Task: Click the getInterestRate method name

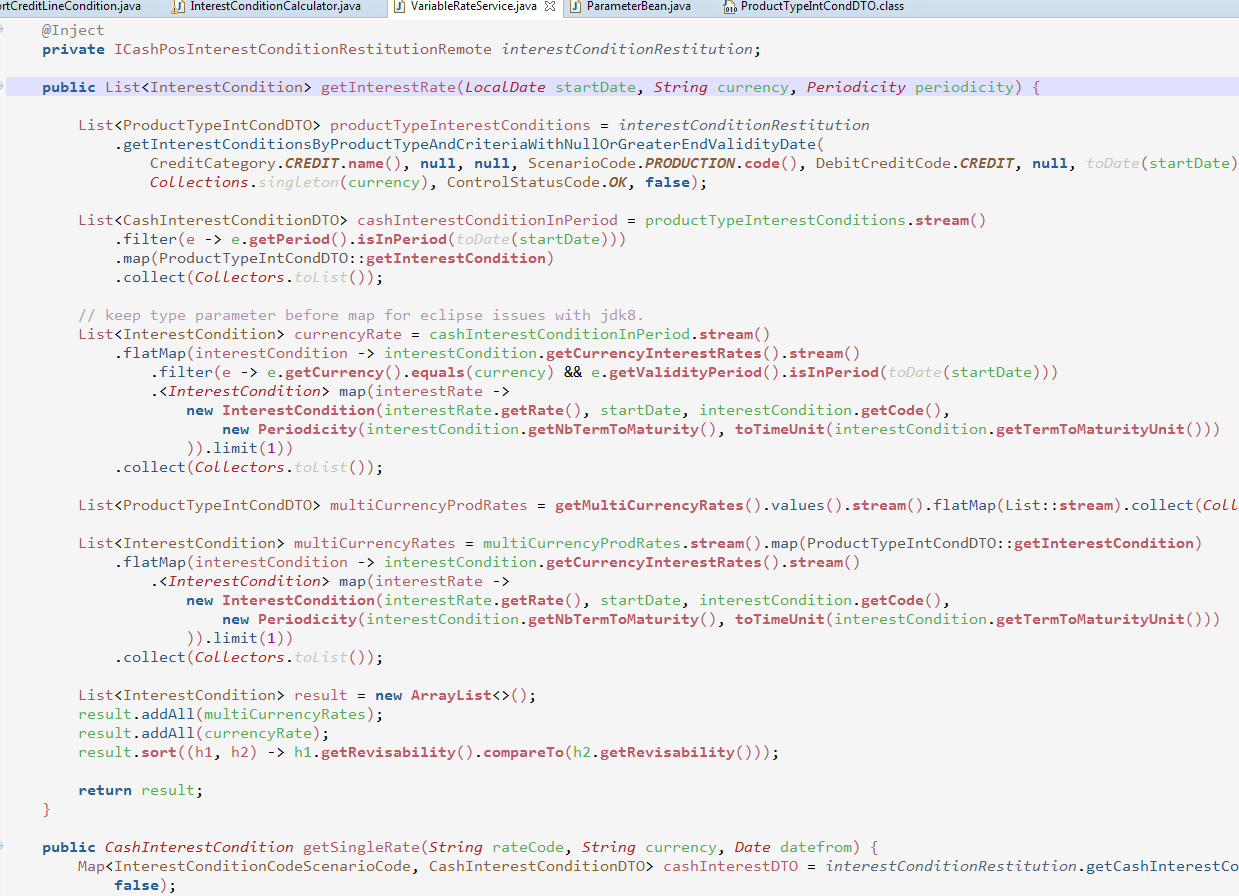Action: click(388, 87)
